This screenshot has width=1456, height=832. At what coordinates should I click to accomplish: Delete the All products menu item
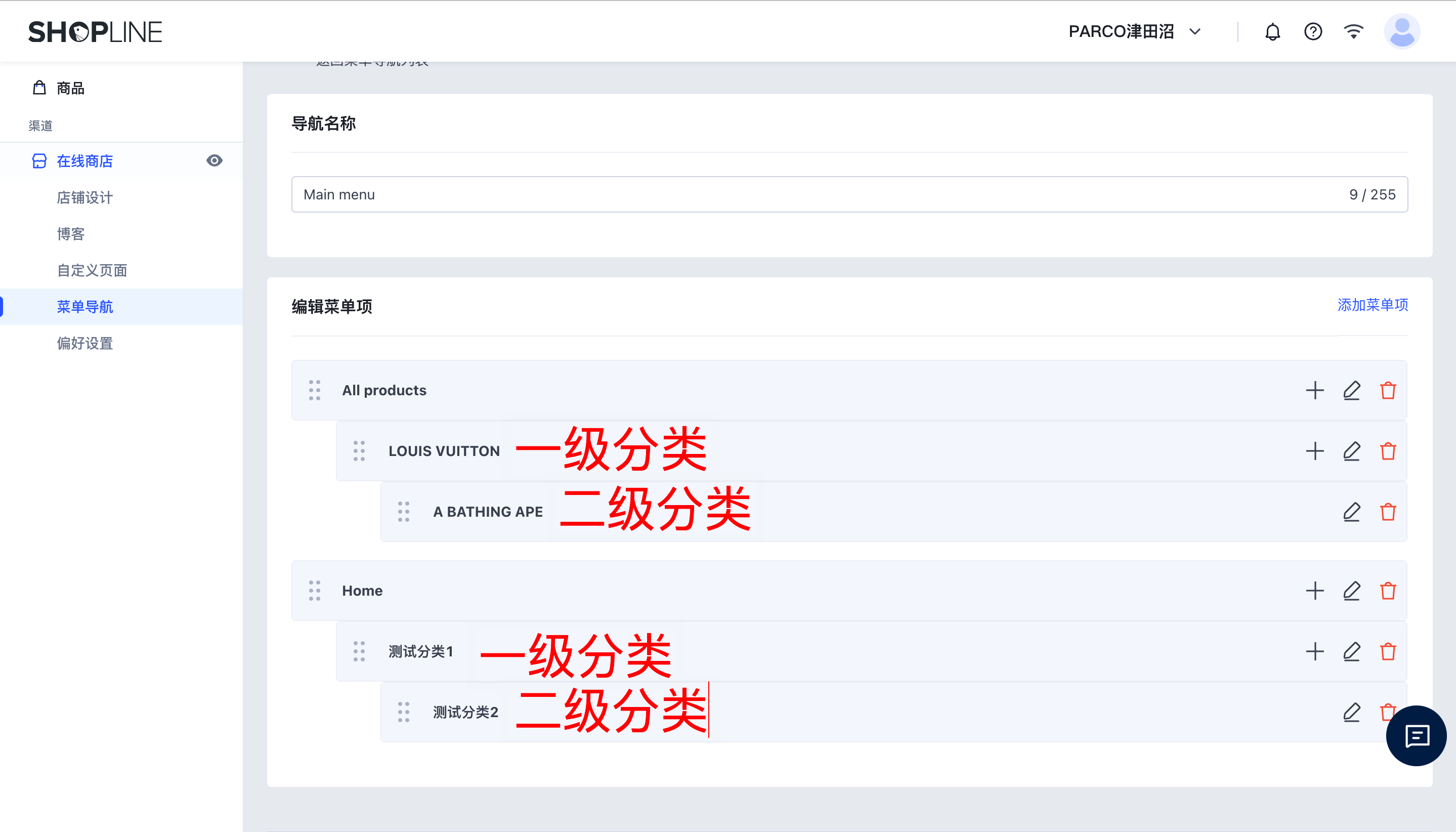click(1388, 391)
